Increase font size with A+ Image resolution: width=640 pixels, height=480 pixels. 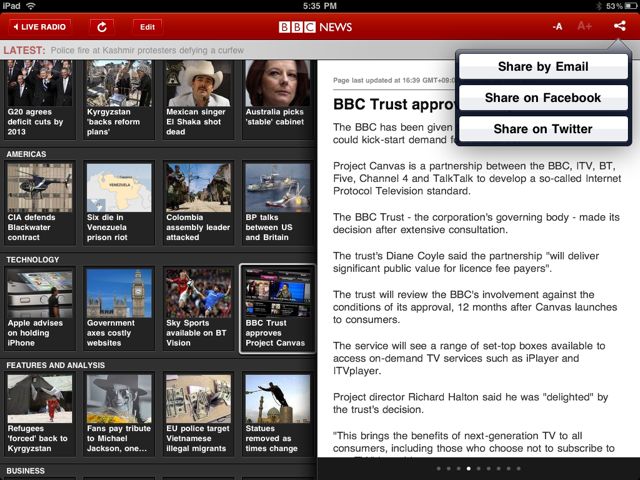pyautogui.click(x=584, y=27)
